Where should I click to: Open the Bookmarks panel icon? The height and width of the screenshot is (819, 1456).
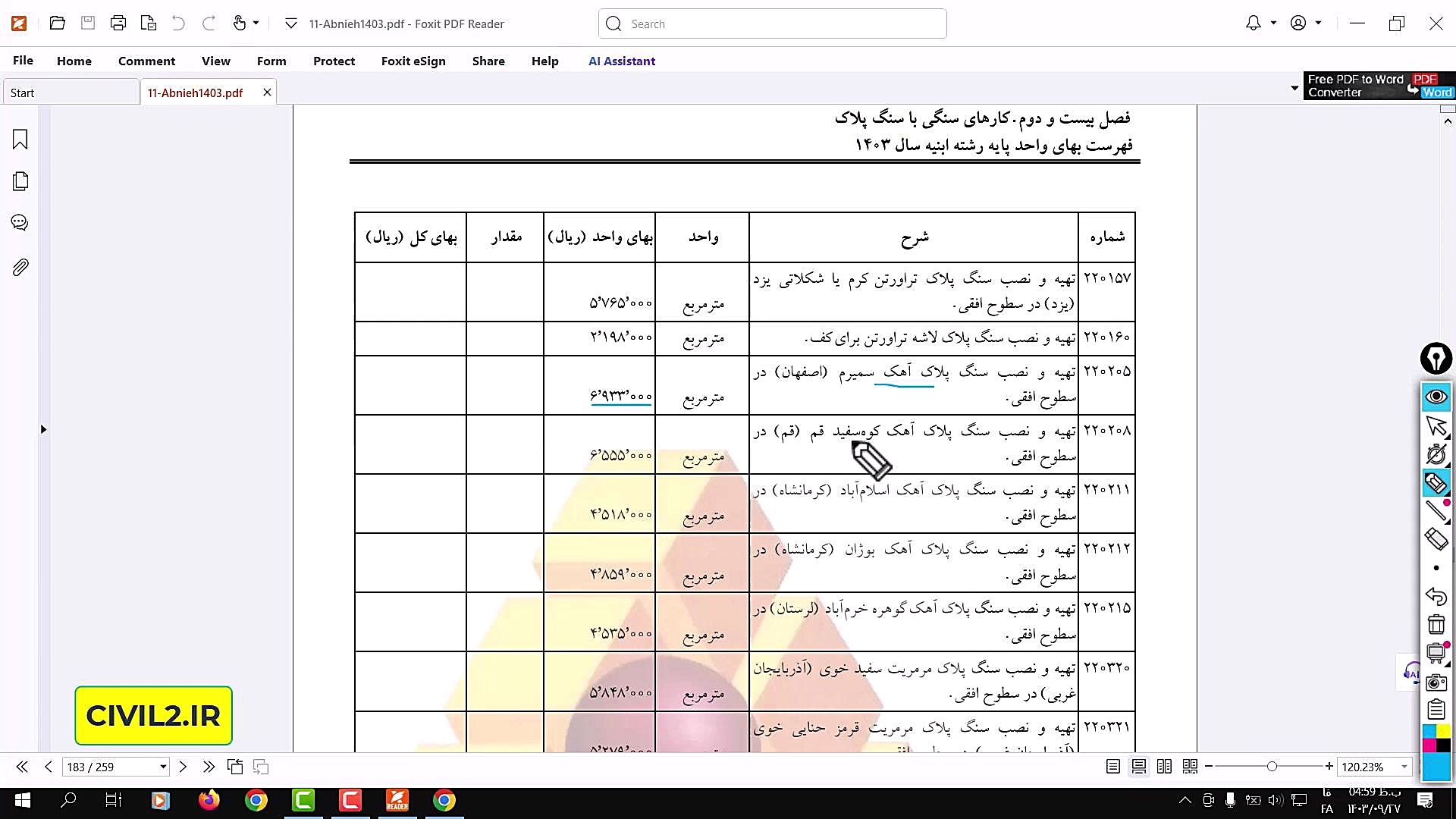tap(20, 140)
